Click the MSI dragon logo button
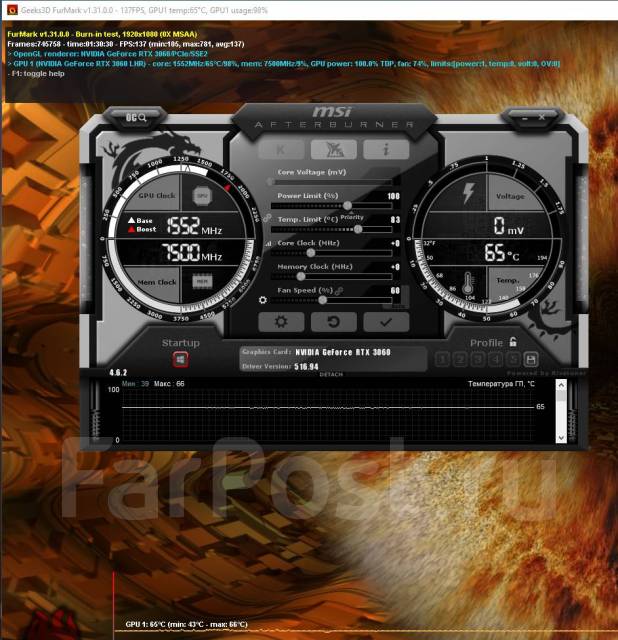Viewport: 618px width, 640px height. (333, 149)
